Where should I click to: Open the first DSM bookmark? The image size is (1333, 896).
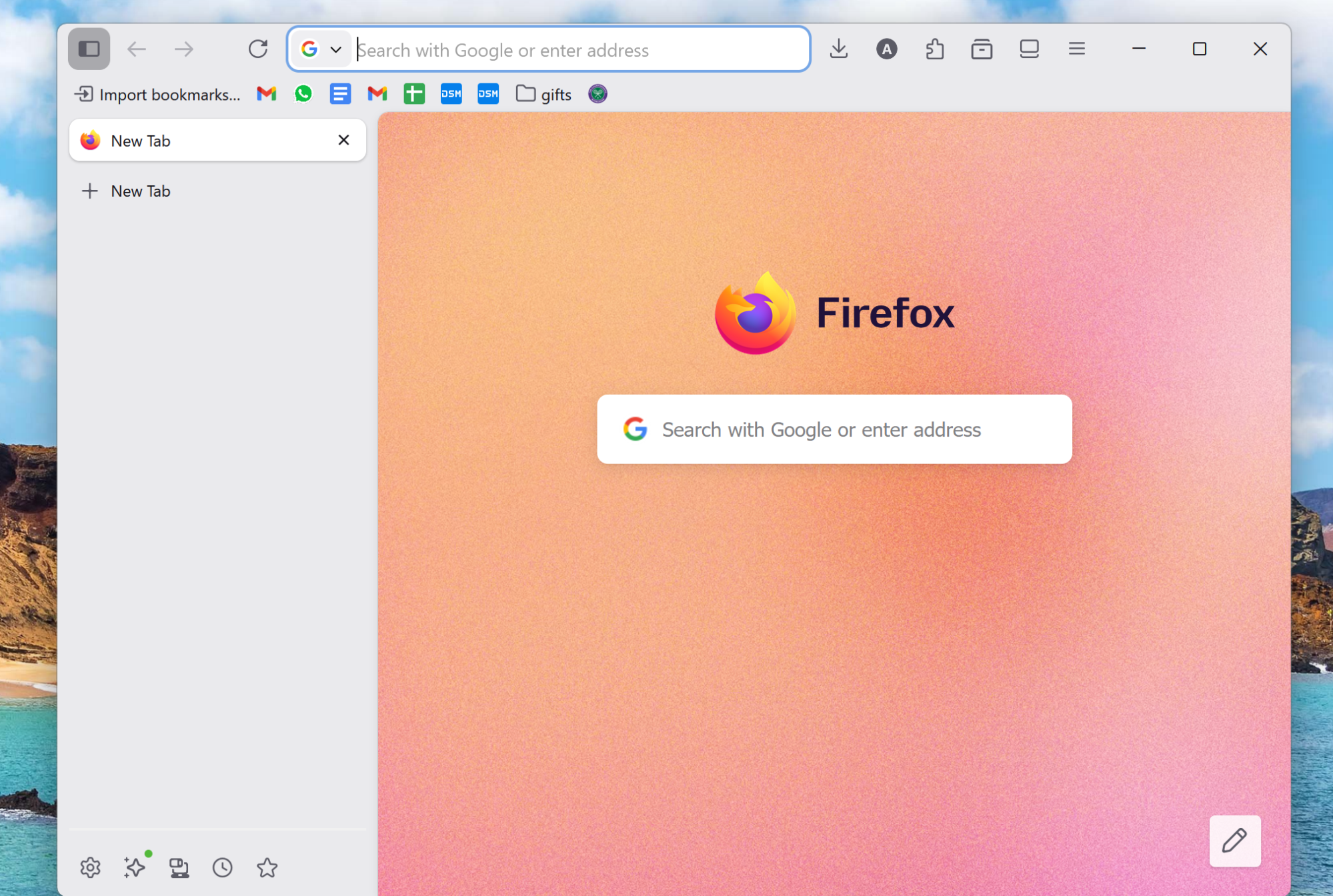click(451, 94)
